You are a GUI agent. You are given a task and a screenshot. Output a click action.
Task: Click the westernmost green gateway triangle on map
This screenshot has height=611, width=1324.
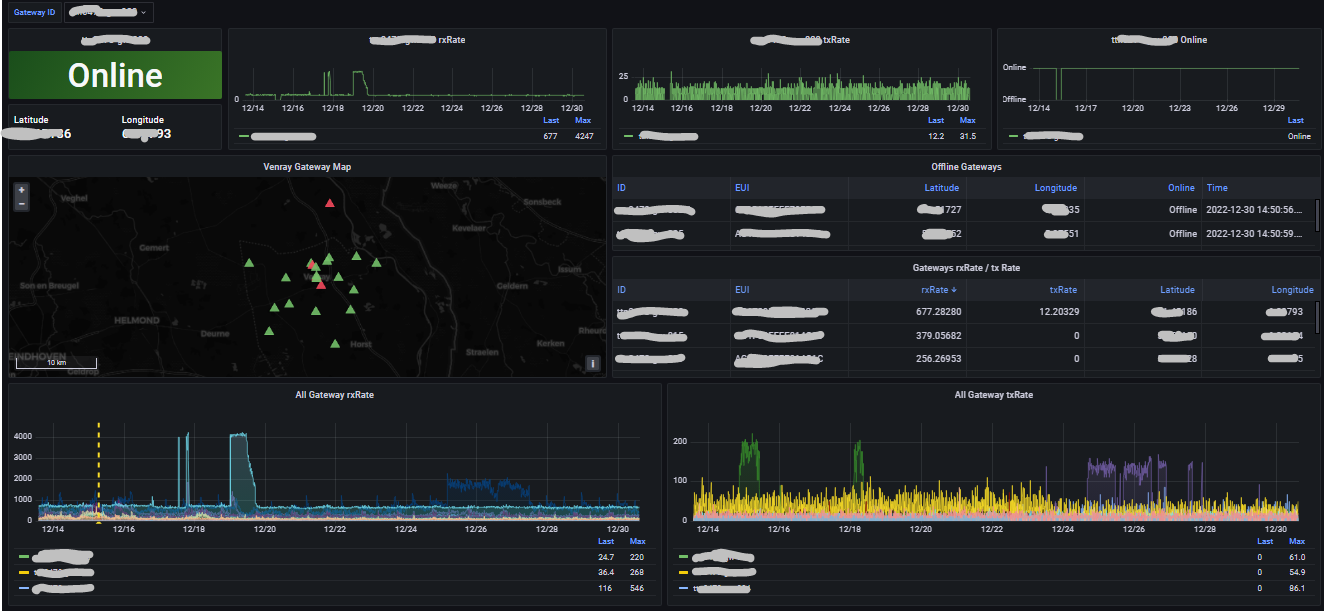tap(249, 263)
